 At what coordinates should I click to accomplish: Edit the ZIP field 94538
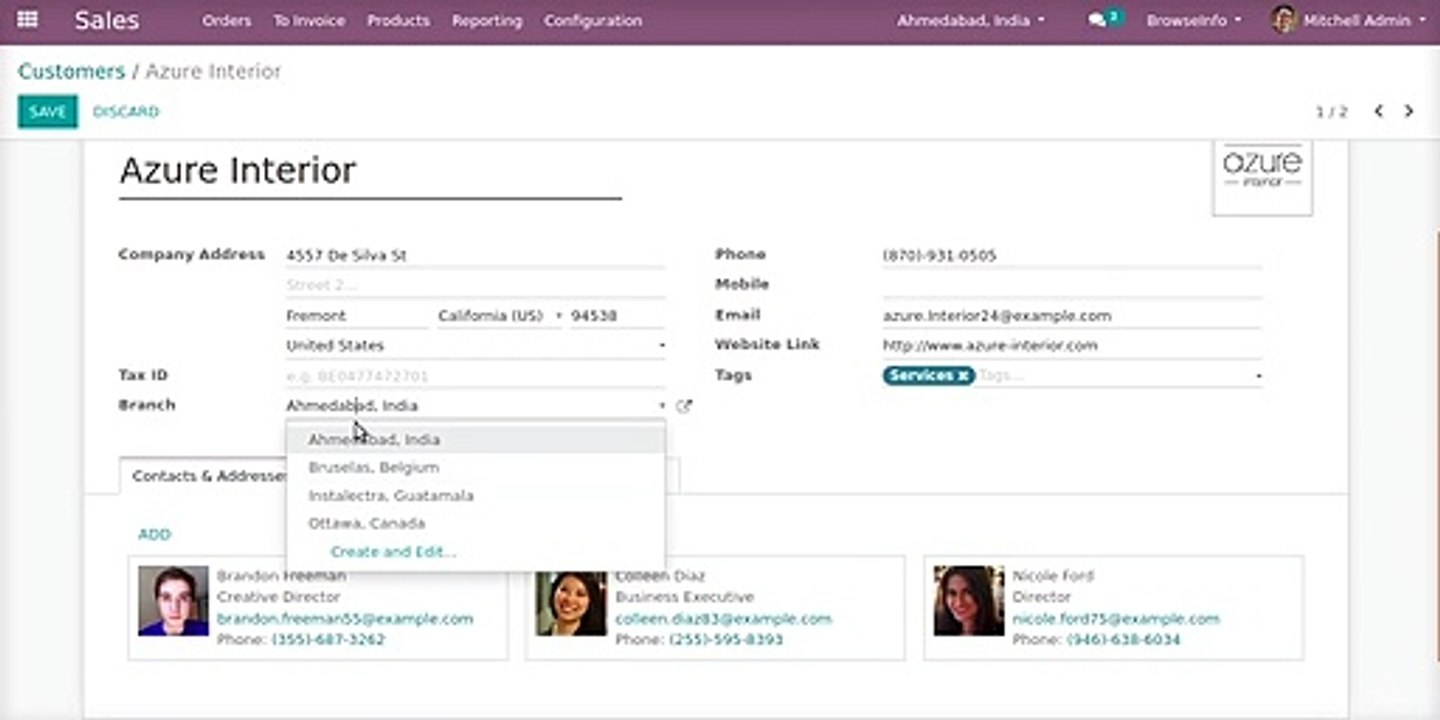[x=617, y=316]
